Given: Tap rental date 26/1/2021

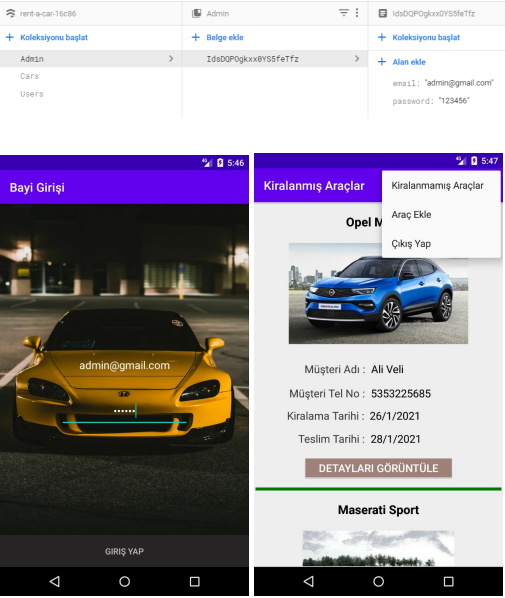Looking at the screenshot, I should (x=394, y=416).
